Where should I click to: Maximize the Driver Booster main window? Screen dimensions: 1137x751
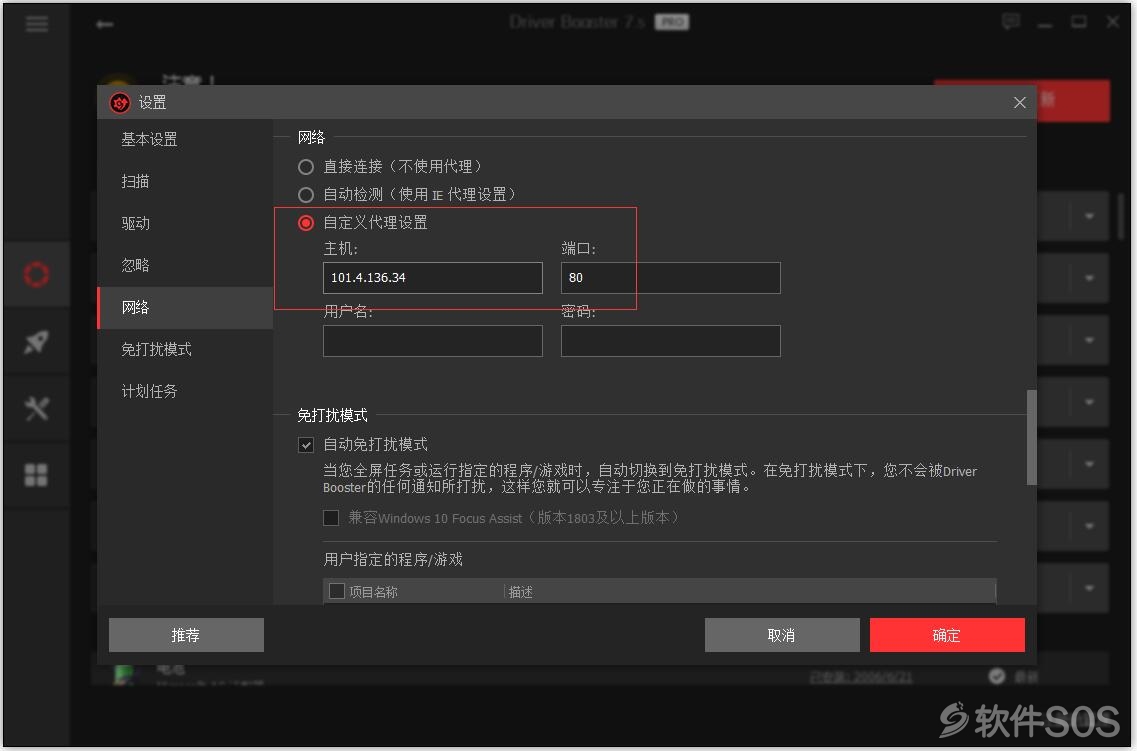tap(1079, 22)
